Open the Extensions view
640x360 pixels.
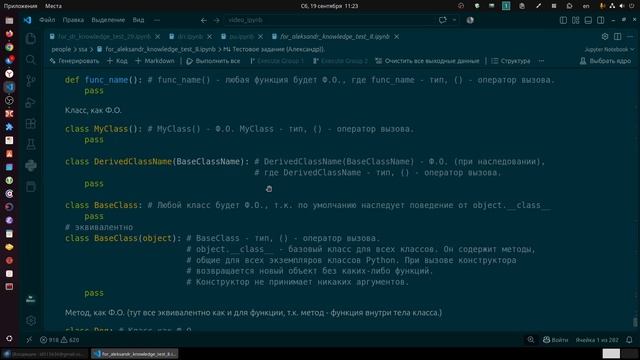pos(31,123)
